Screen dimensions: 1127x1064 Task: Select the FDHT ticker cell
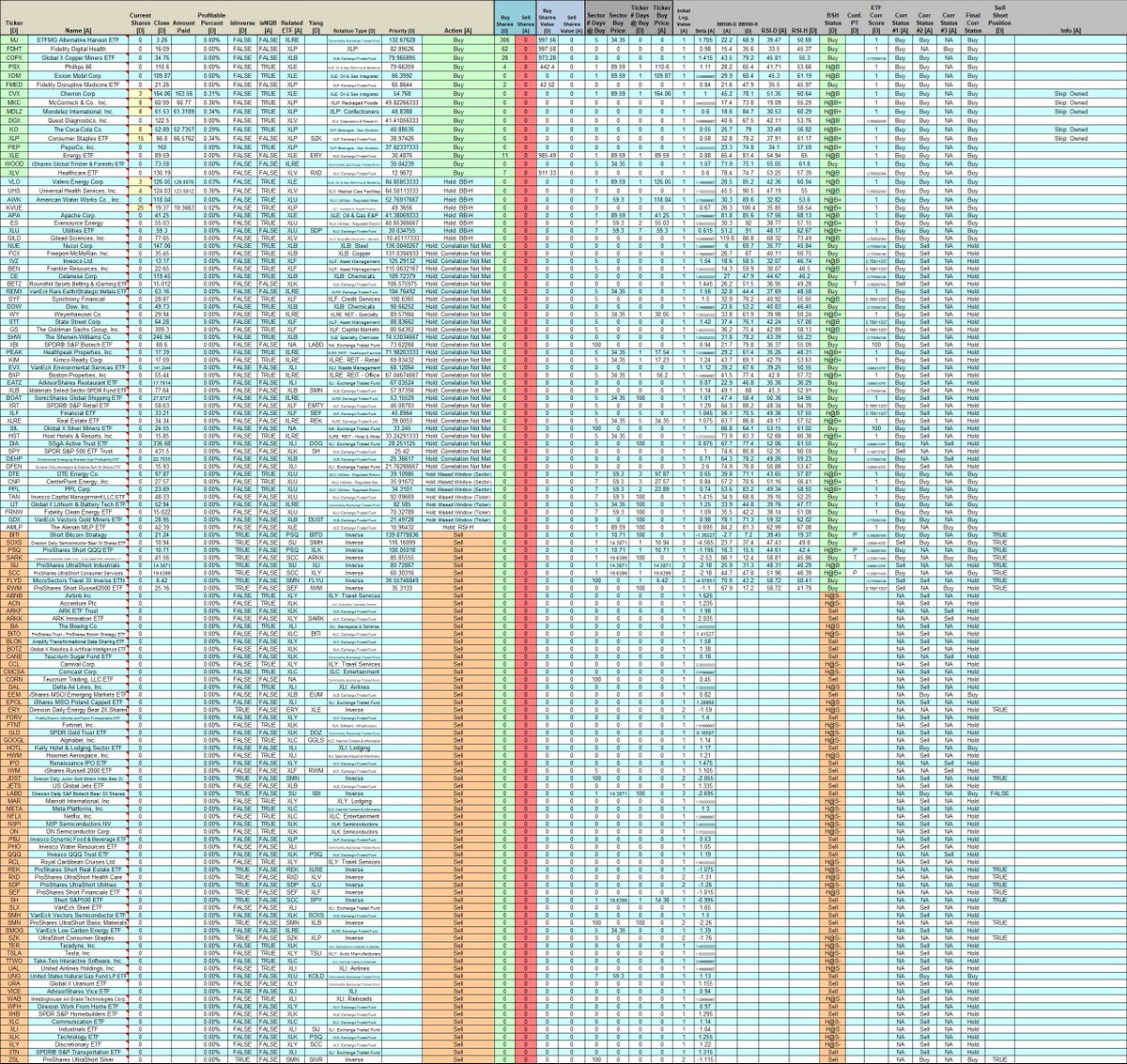pos(14,50)
